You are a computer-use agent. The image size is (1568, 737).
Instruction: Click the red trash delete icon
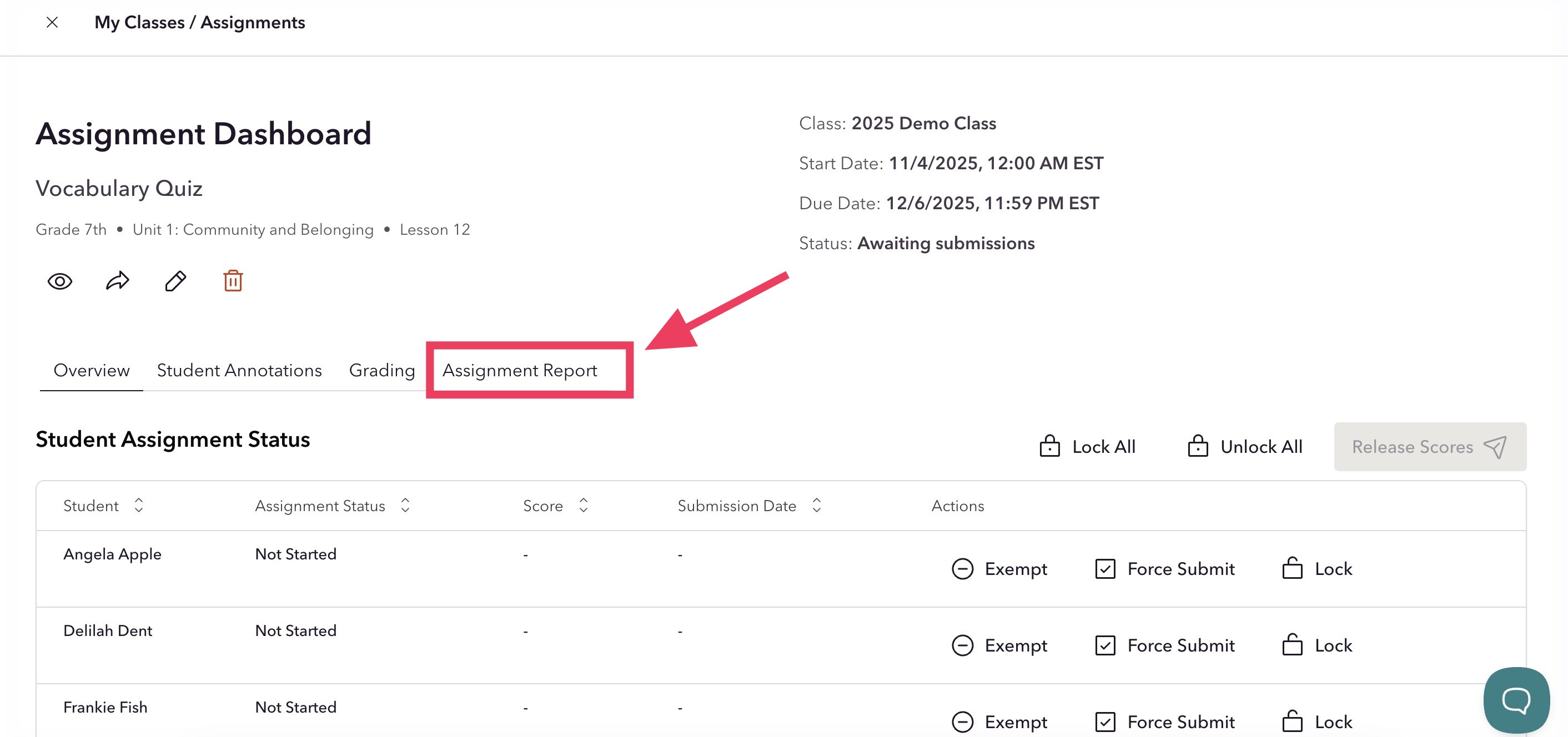pyautogui.click(x=233, y=281)
